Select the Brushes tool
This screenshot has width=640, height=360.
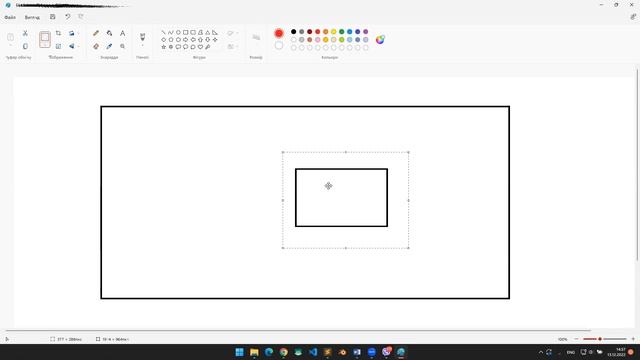click(x=142, y=37)
